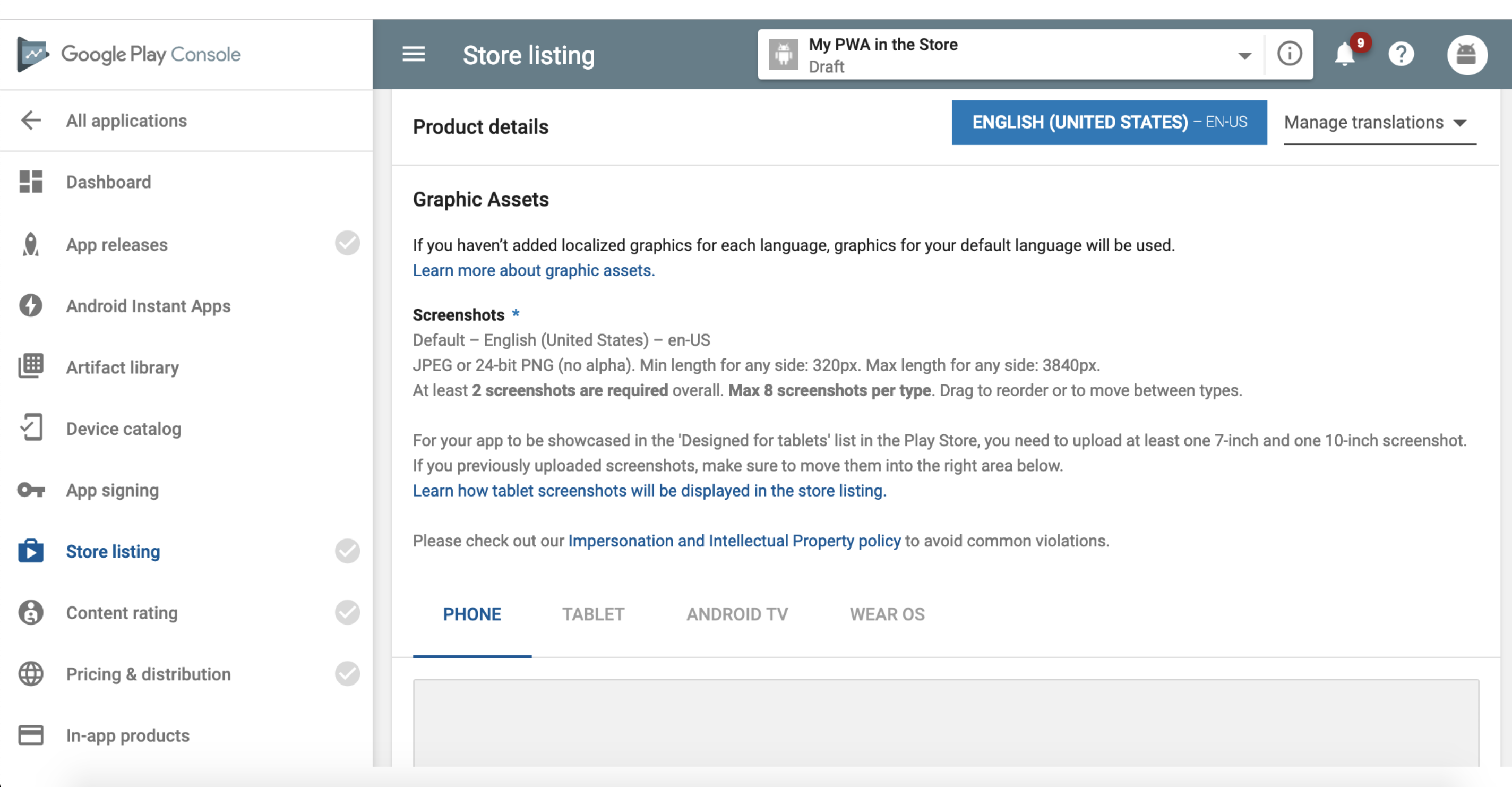Switch to the ANDROID TV tab
1512x787 pixels.
737,614
